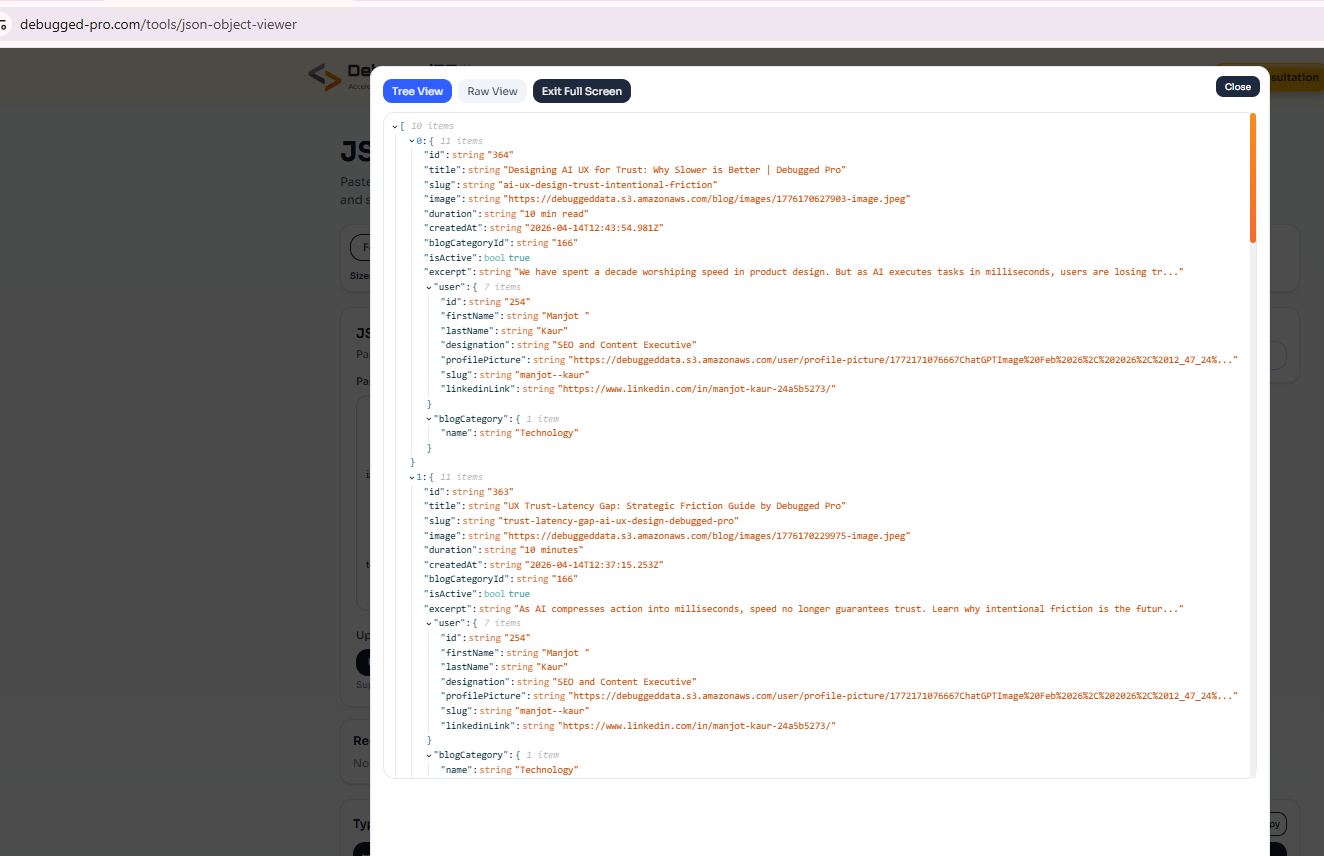
Task: Collapse the blogCategory object inside item 1
Action: 428,754
